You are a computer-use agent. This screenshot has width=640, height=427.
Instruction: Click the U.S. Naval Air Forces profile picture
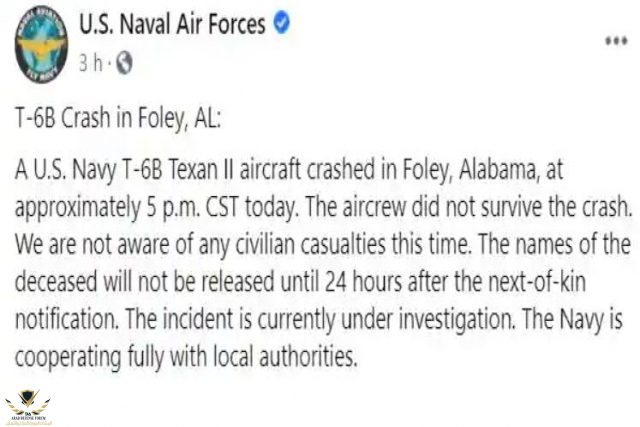(42, 44)
